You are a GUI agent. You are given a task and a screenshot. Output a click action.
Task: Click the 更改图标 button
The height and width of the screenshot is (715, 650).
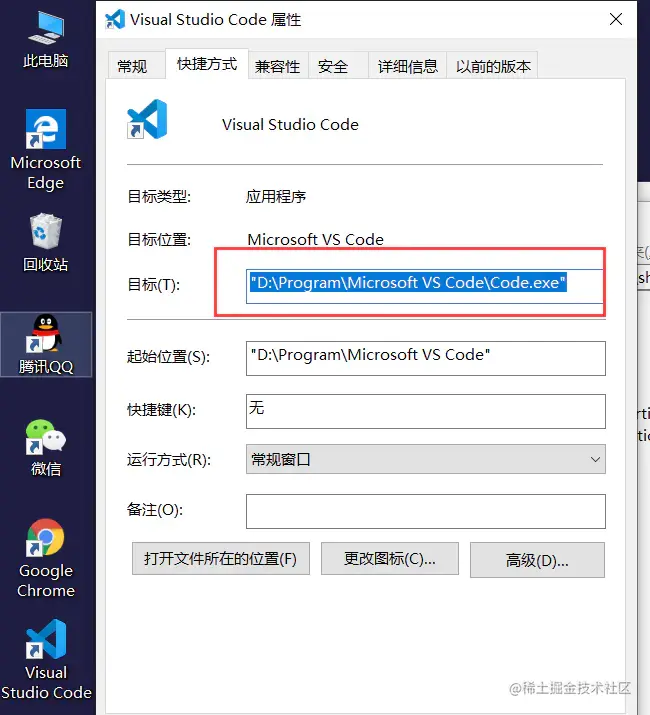click(390, 559)
